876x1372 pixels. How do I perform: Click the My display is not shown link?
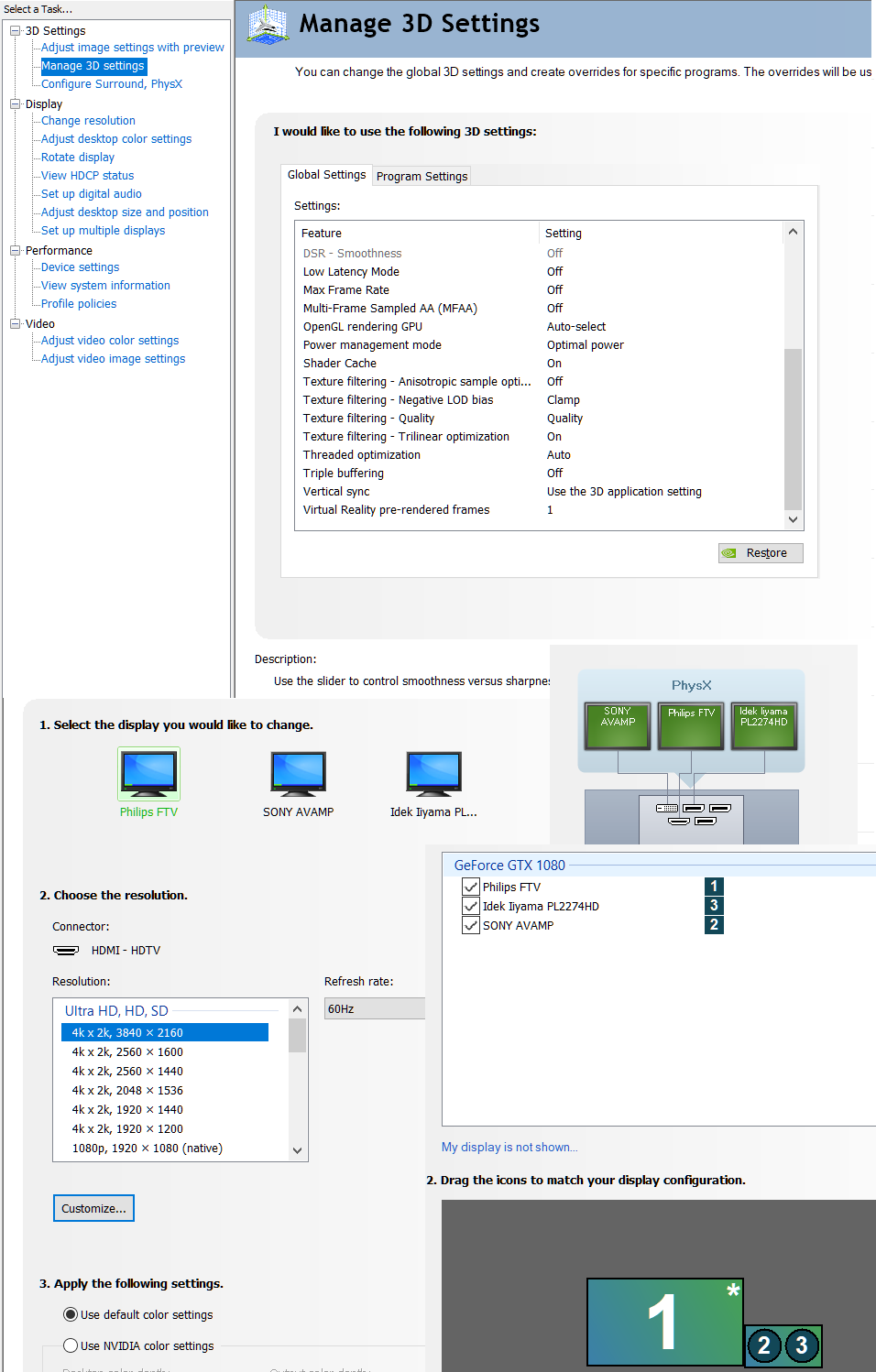(509, 1148)
